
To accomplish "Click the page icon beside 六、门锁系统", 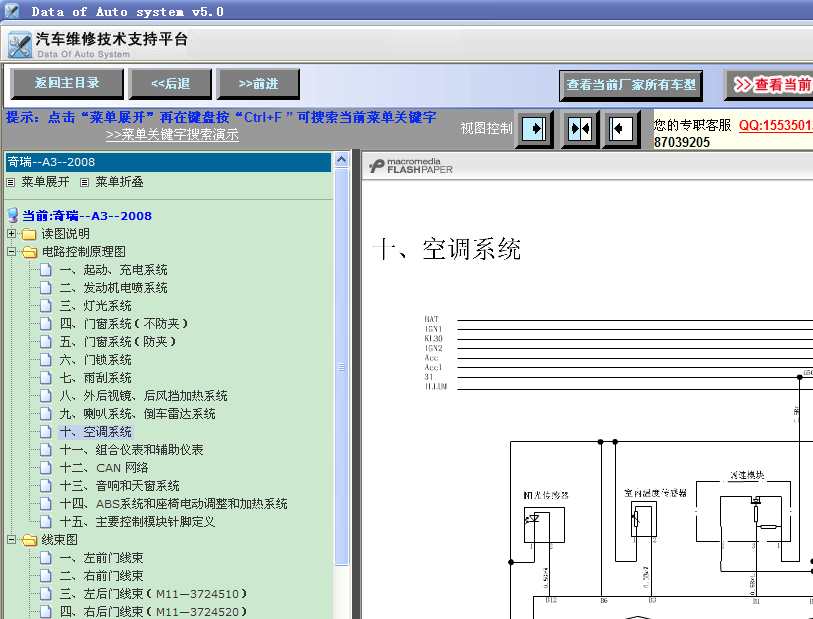I will [46, 360].
